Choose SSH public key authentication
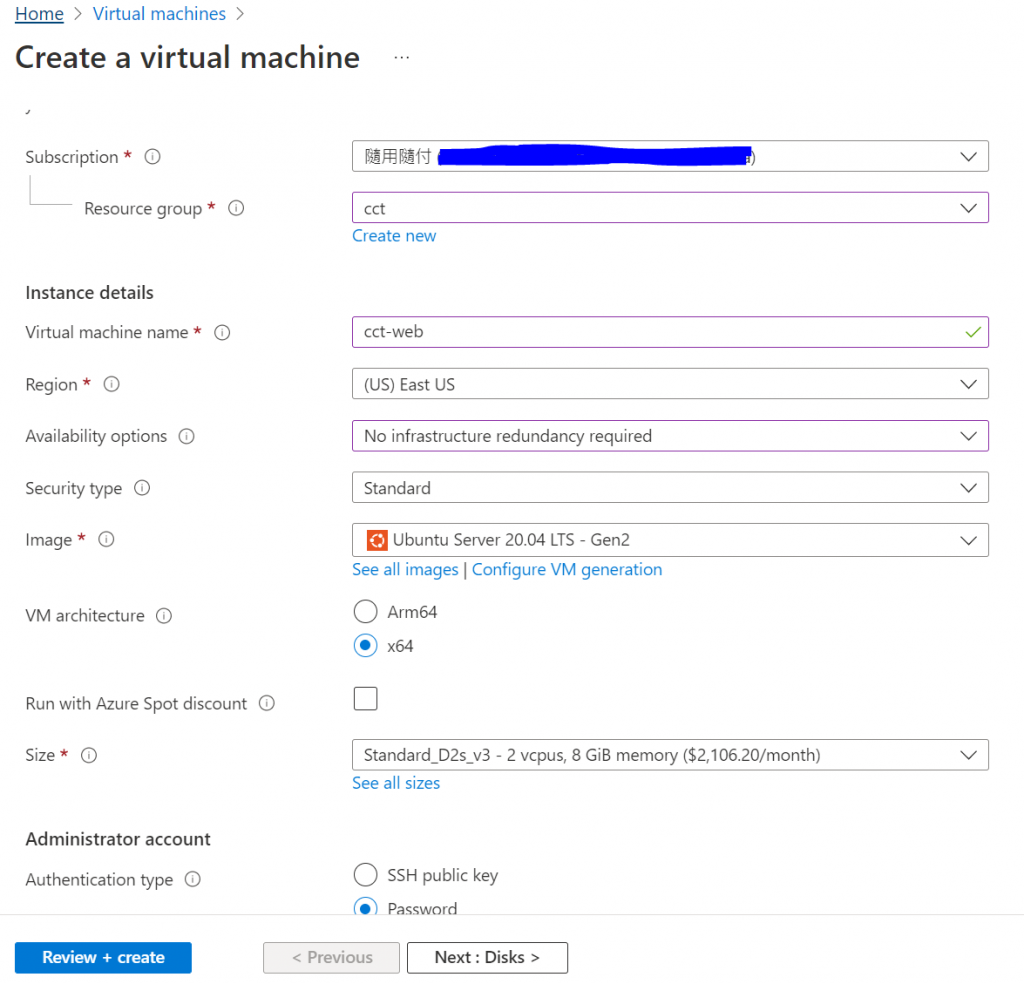This screenshot has height=984, width=1024. click(x=366, y=875)
